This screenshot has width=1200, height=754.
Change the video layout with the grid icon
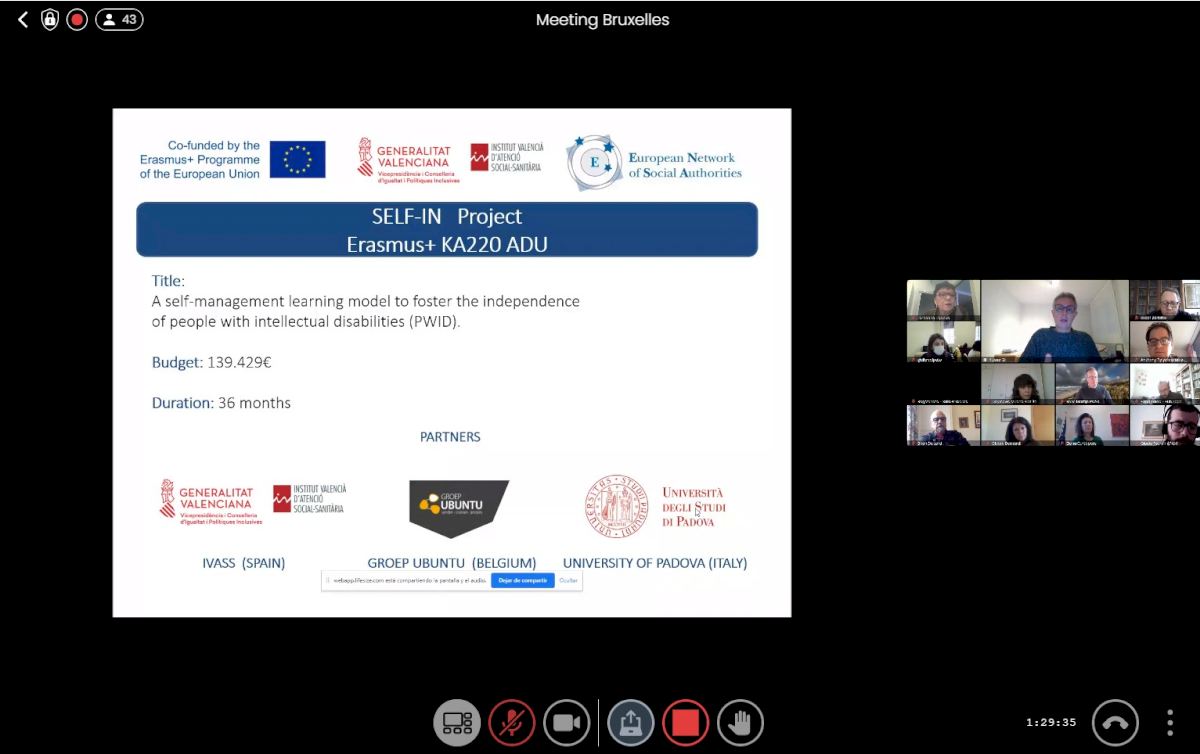pos(457,722)
